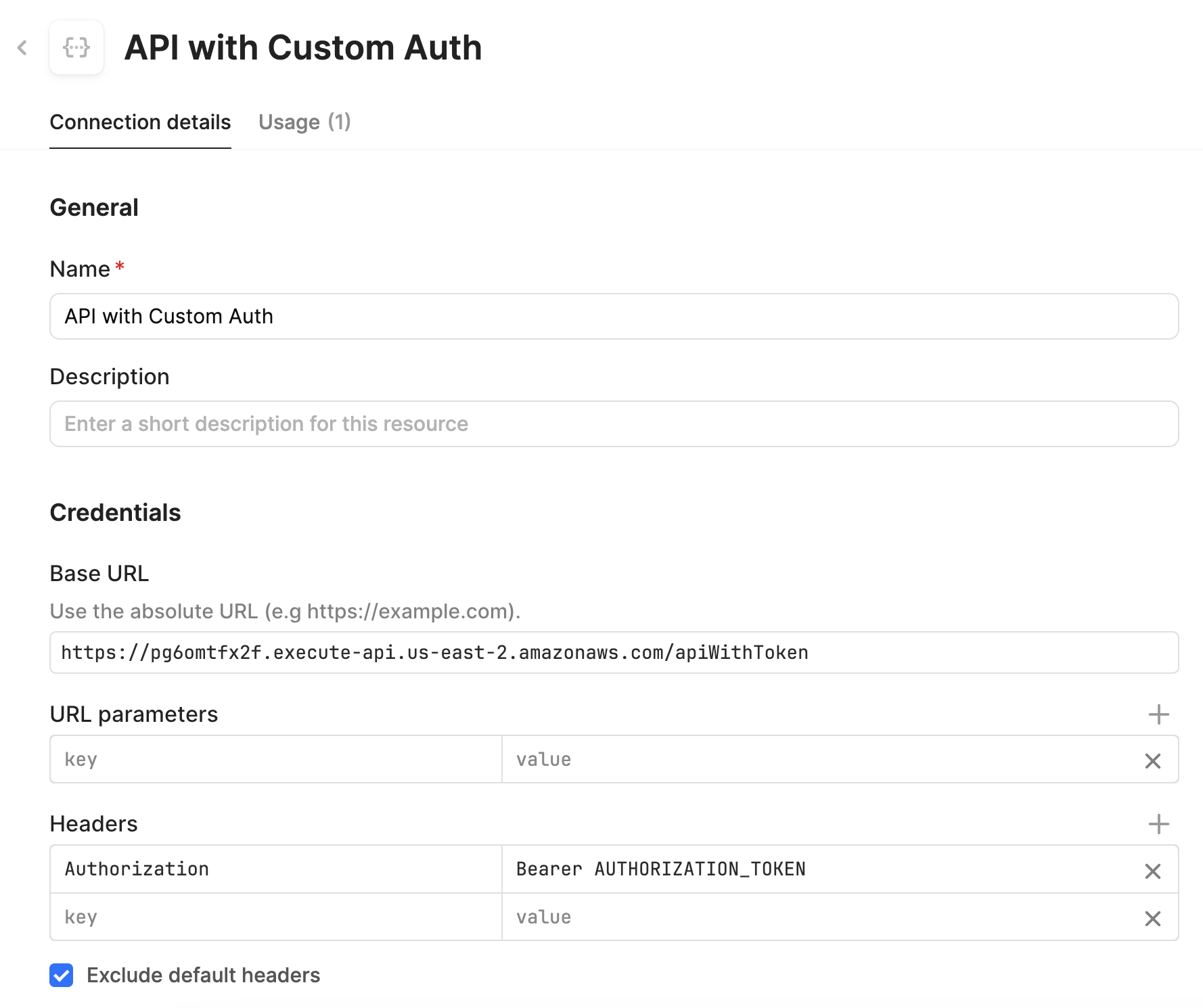Click the Base URL hint text
This screenshot has height=1008, width=1203.
285,612
